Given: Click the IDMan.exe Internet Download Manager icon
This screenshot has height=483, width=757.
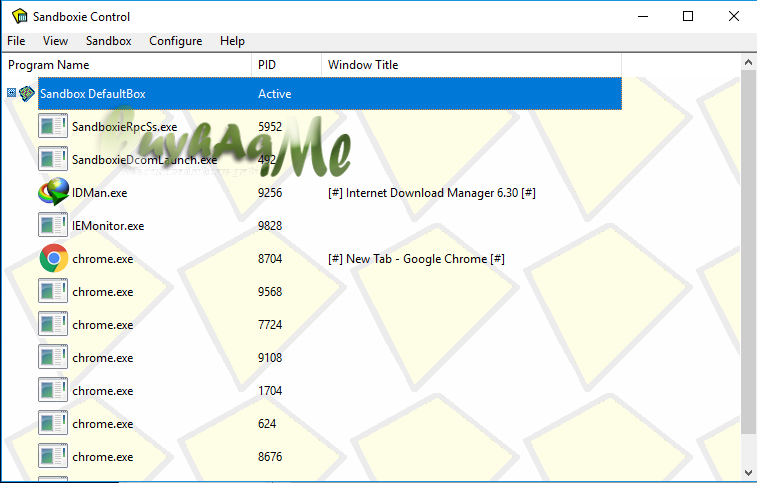Looking at the screenshot, I should 53,192.
